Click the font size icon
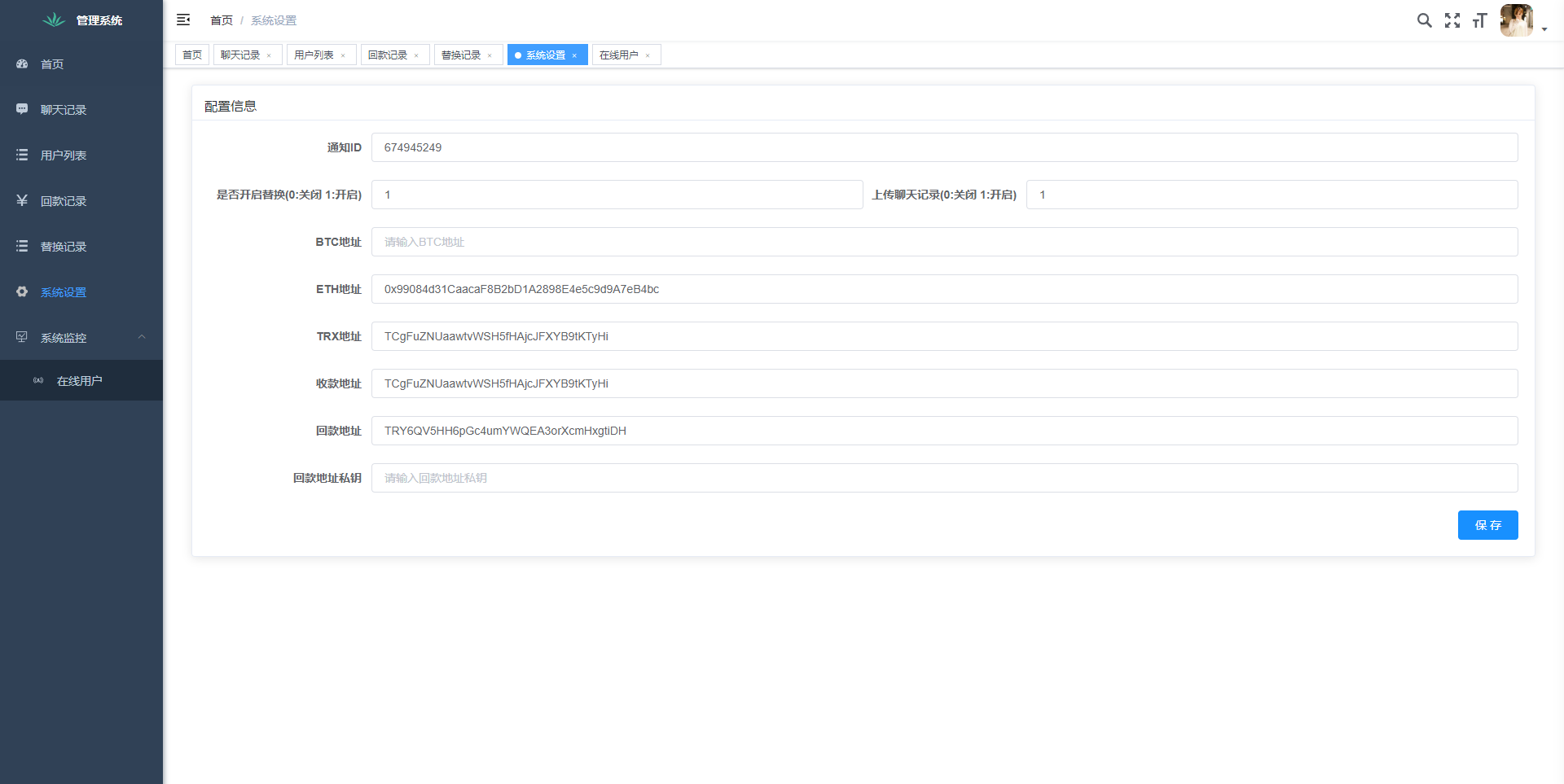Image resolution: width=1564 pixels, height=784 pixels. (1480, 20)
